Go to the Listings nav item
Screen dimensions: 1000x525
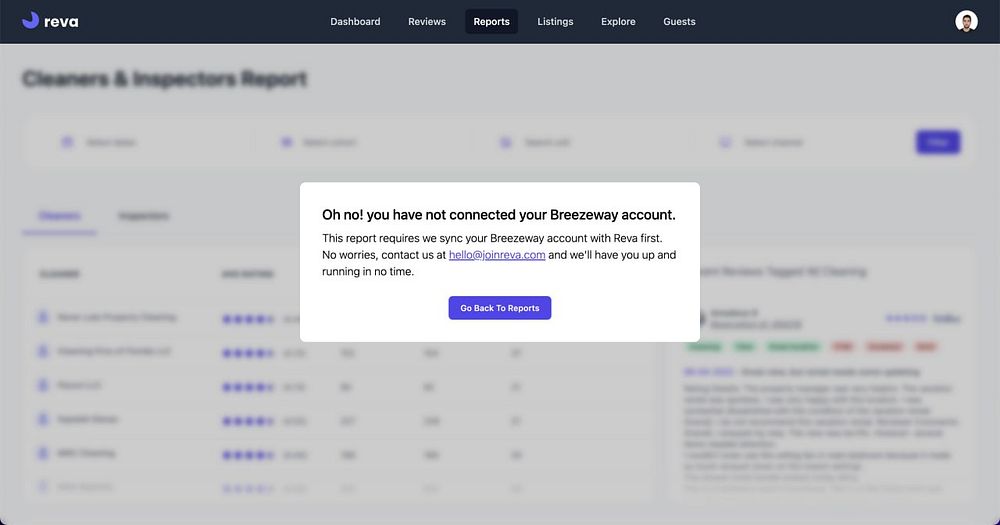coord(555,22)
